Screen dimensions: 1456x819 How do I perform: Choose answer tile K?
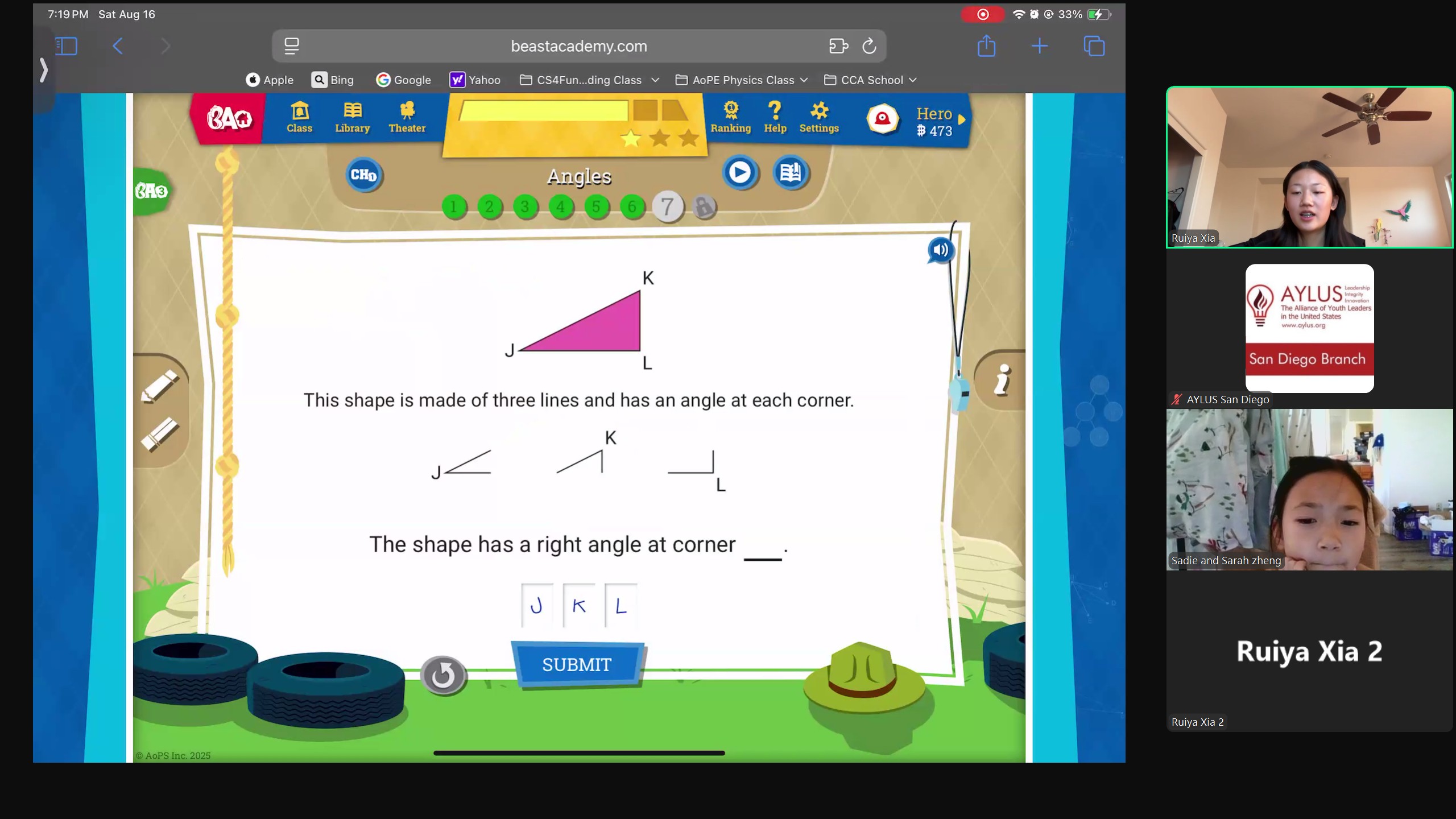[578, 606]
